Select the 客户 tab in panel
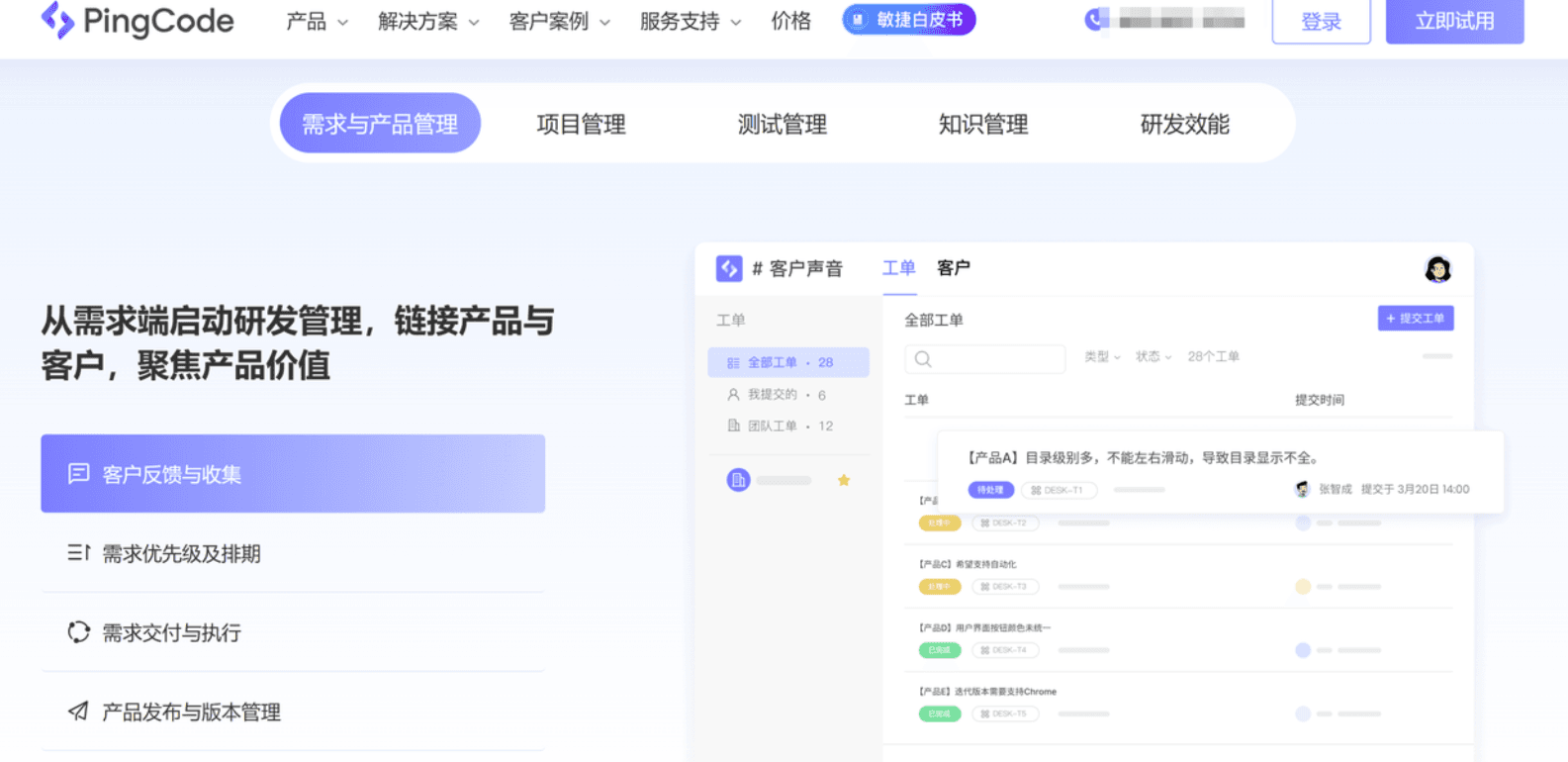The image size is (1568, 762). pyautogui.click(x=953, y=268)
